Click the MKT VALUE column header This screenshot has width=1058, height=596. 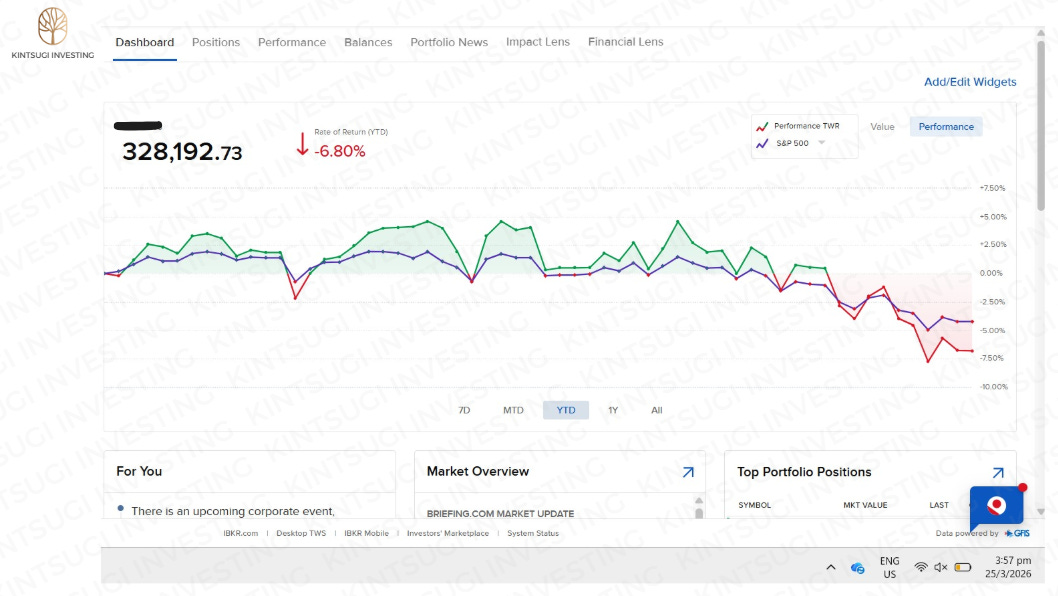click(x=865, y=505)
